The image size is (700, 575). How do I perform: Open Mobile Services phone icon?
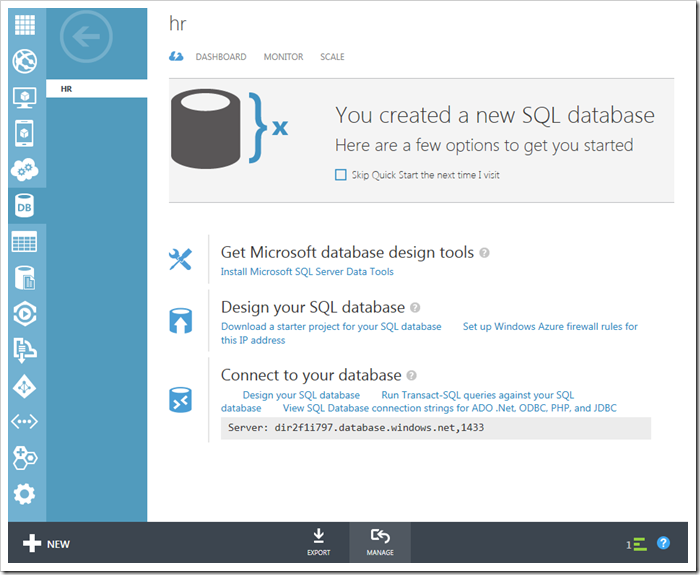[x=25, y=133]
